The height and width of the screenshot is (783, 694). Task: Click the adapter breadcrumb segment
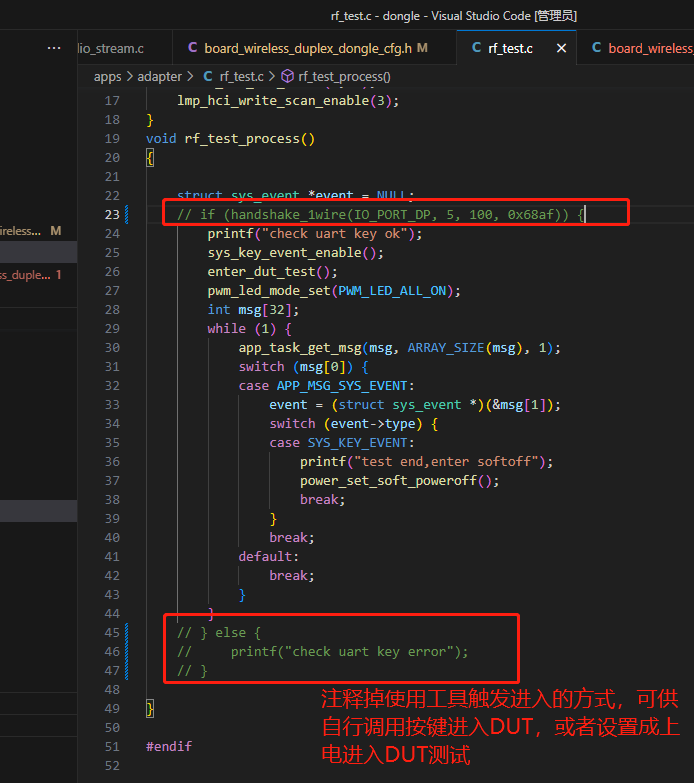click(159, 76)
